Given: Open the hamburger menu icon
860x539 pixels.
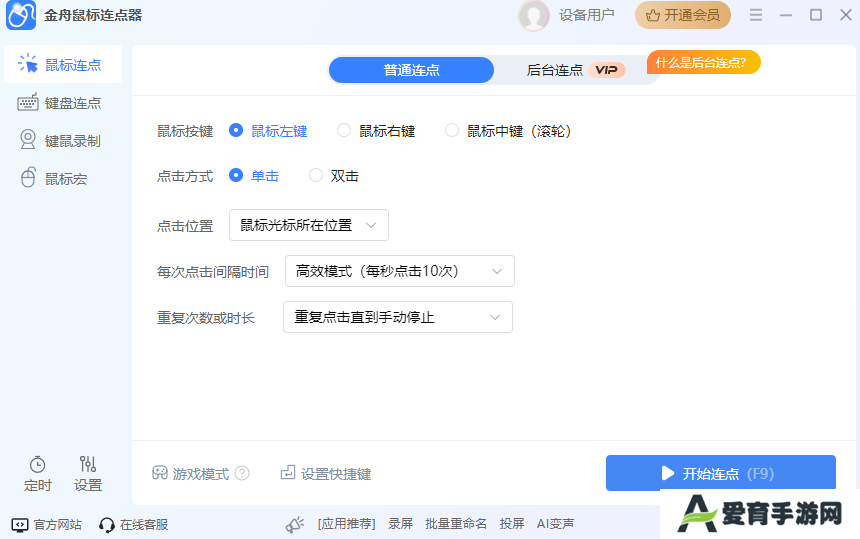Looking at the screenshot, I should [756, 15].
